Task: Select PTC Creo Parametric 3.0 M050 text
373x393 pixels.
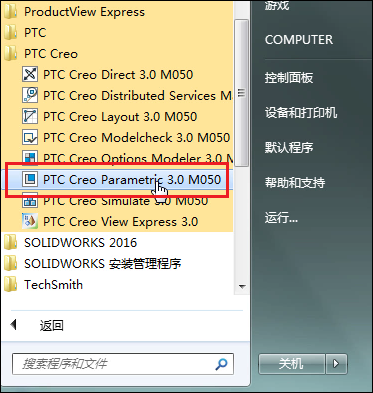Action: [132, 180]
